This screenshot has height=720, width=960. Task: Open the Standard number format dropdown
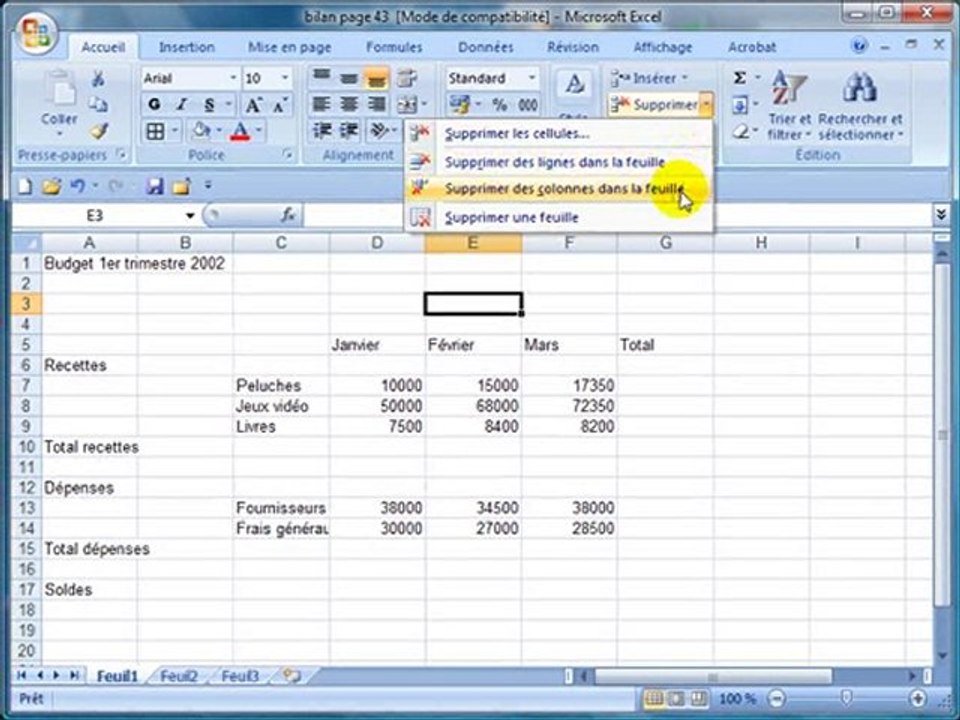(532, 78)
